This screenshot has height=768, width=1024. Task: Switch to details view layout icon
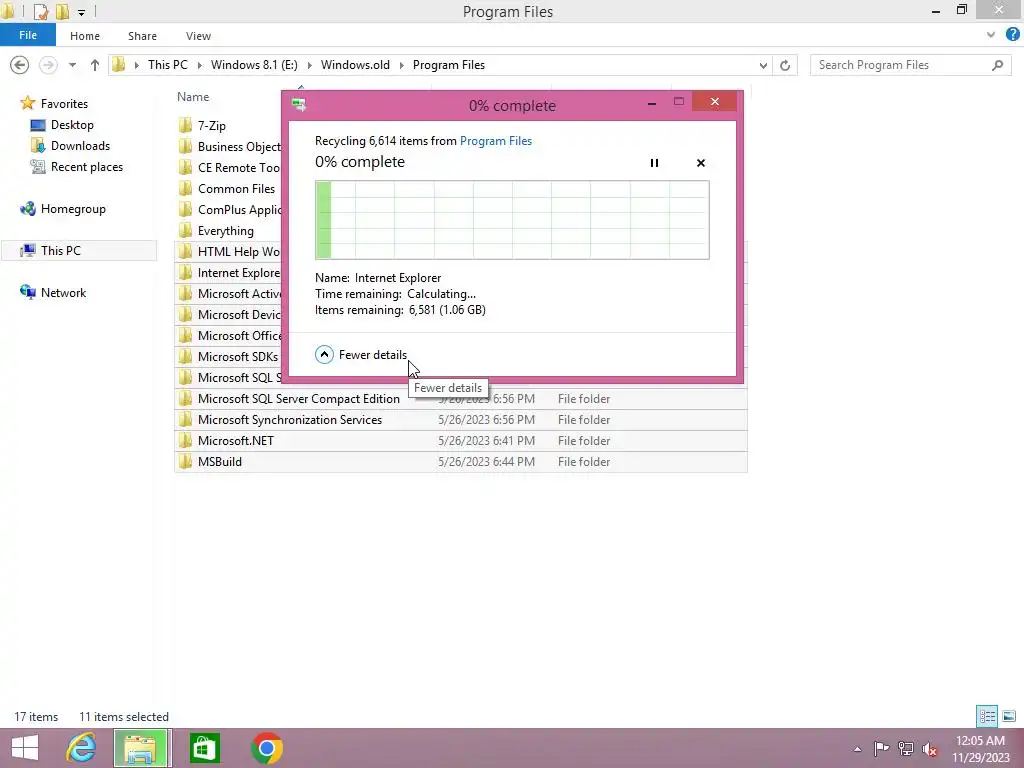(x=987, y=716)
